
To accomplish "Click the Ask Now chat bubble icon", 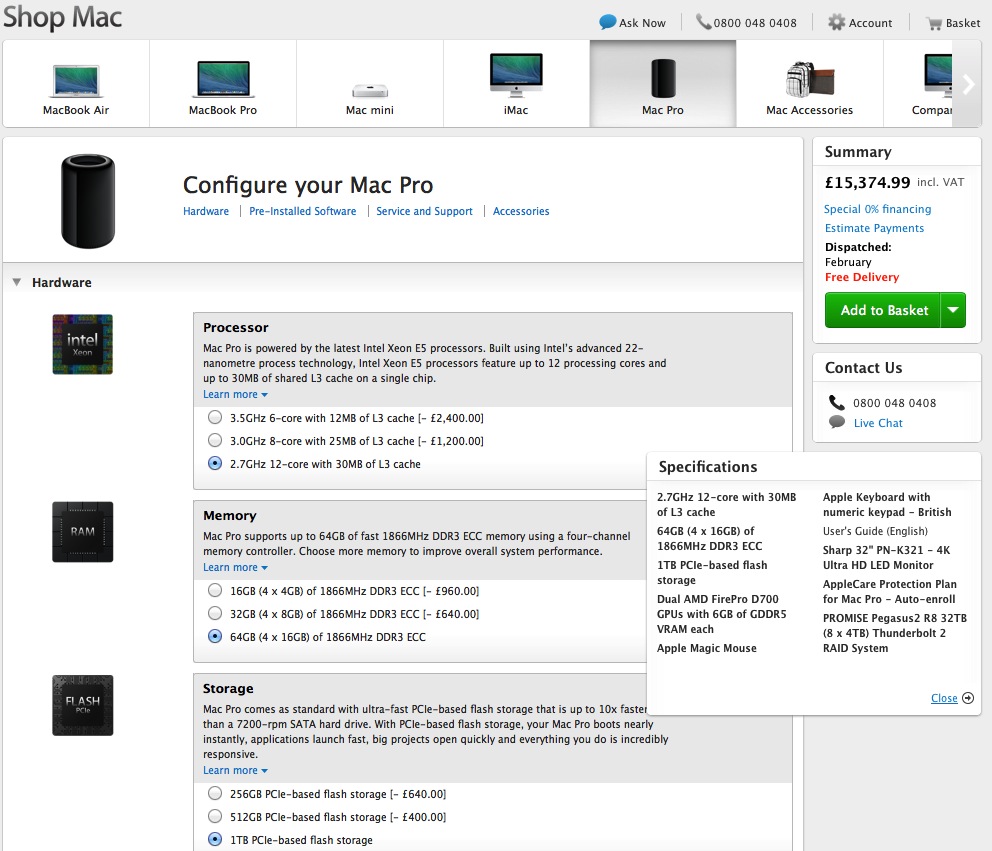I will point(607,22).
